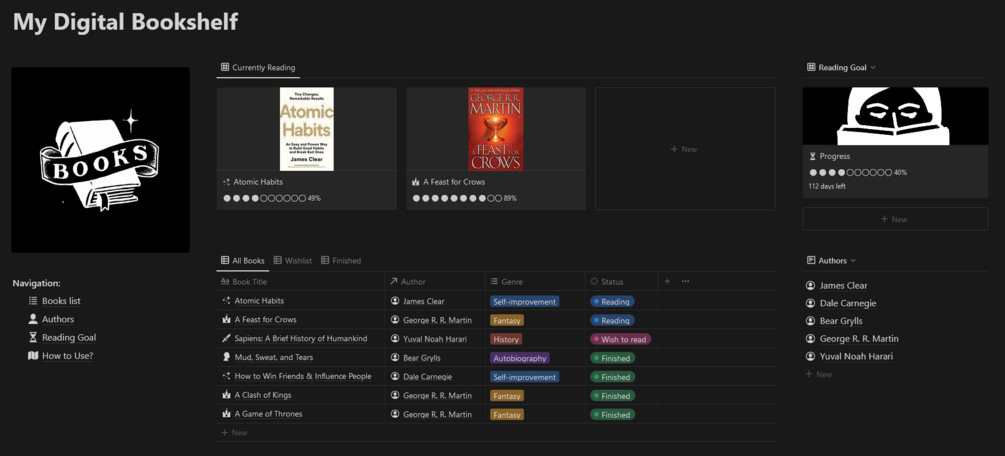Add a new card in Currently Reading gallery

[685, 149]
